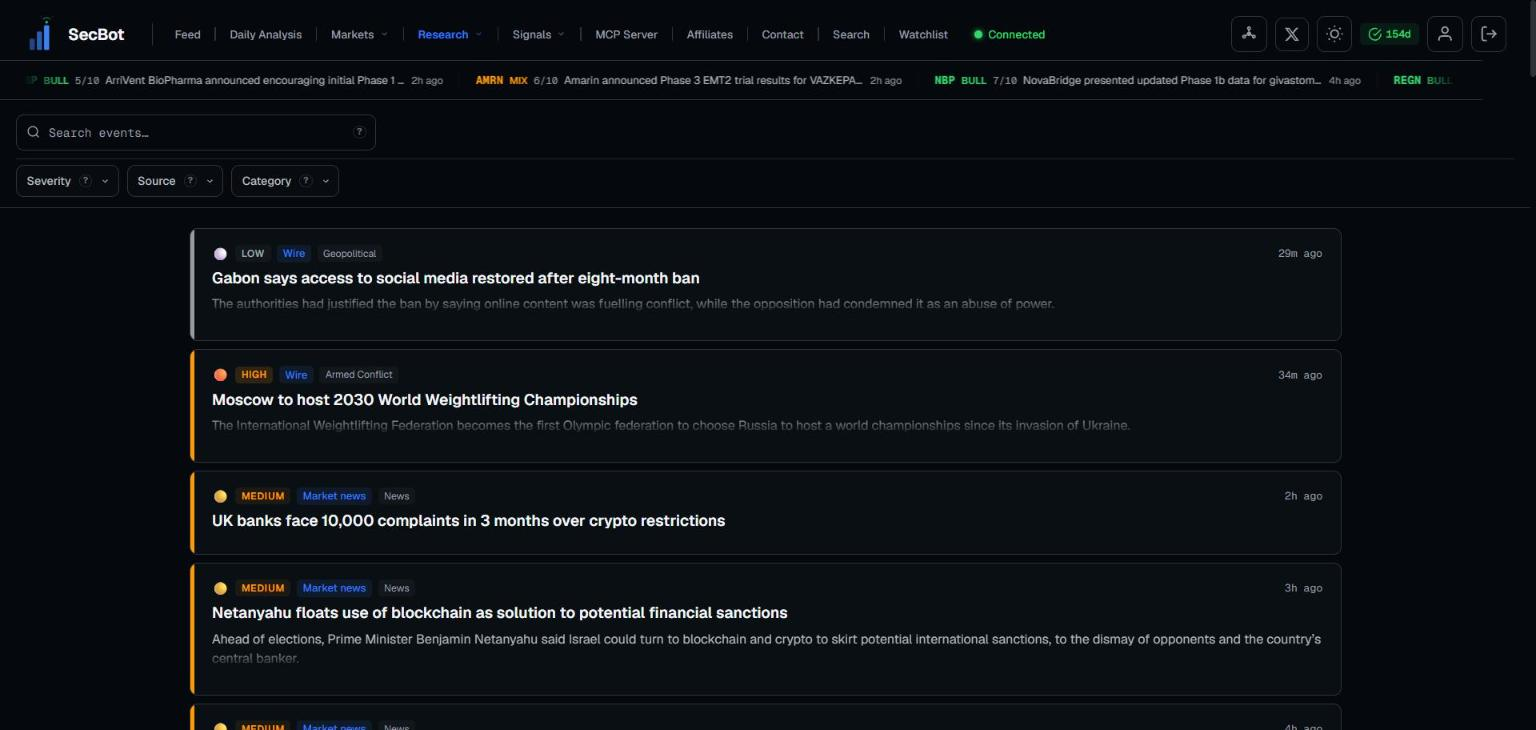Image resolution: width=1536 pixels, height=730 pixels.
Task: Click the logout arrow icon
Action: [x=1488, y=34]
